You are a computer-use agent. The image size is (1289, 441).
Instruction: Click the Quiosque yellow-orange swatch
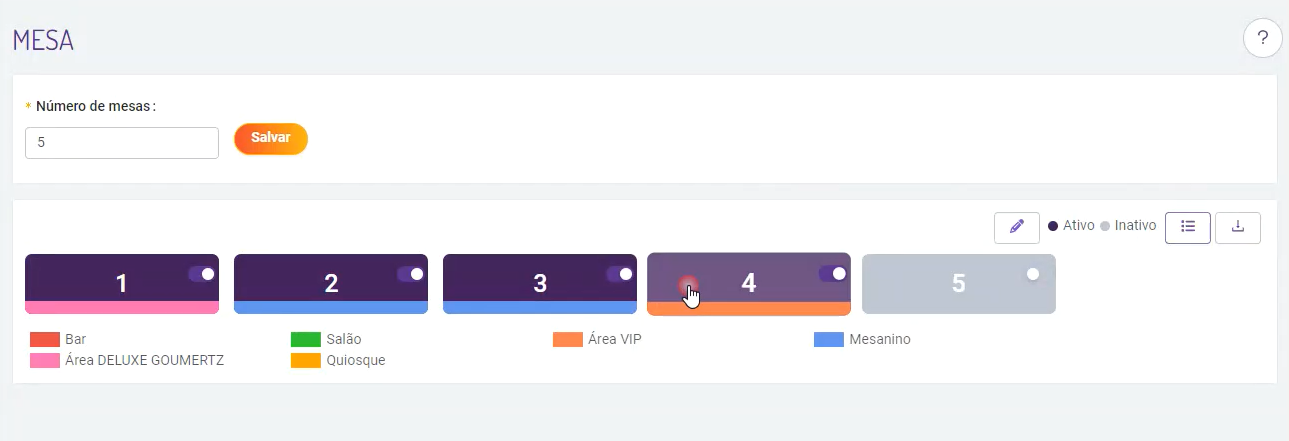[x=307, y=360]
